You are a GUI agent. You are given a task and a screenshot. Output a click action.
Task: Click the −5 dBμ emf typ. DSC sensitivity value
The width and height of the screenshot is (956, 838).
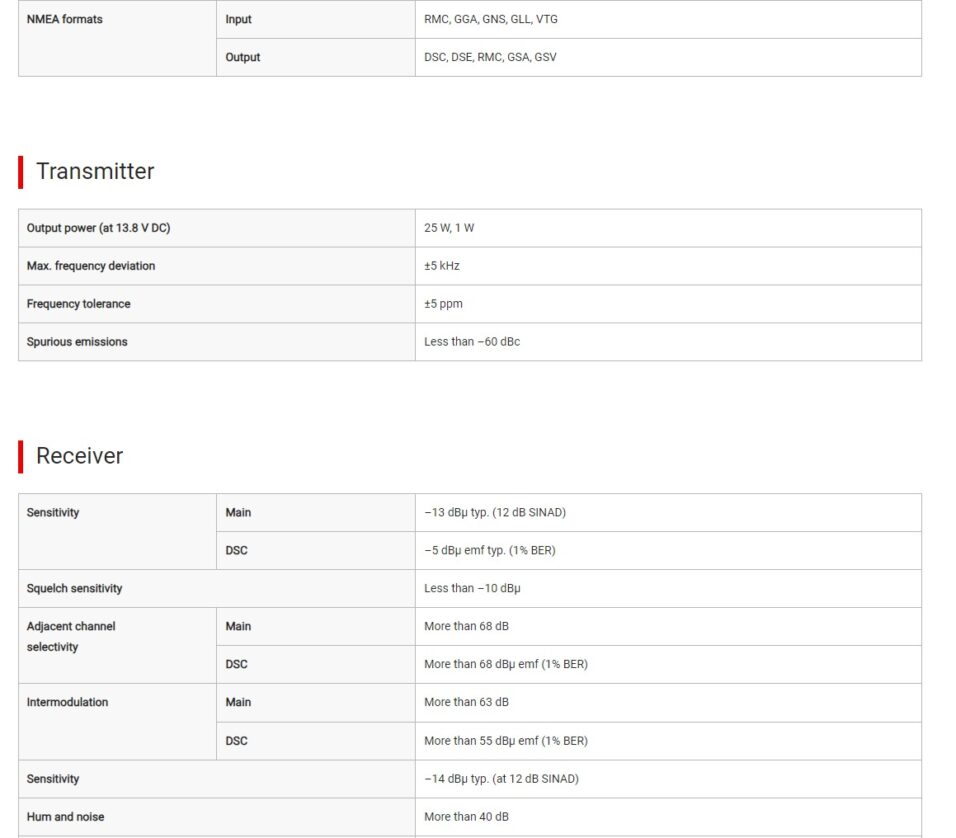coord(490,551)
